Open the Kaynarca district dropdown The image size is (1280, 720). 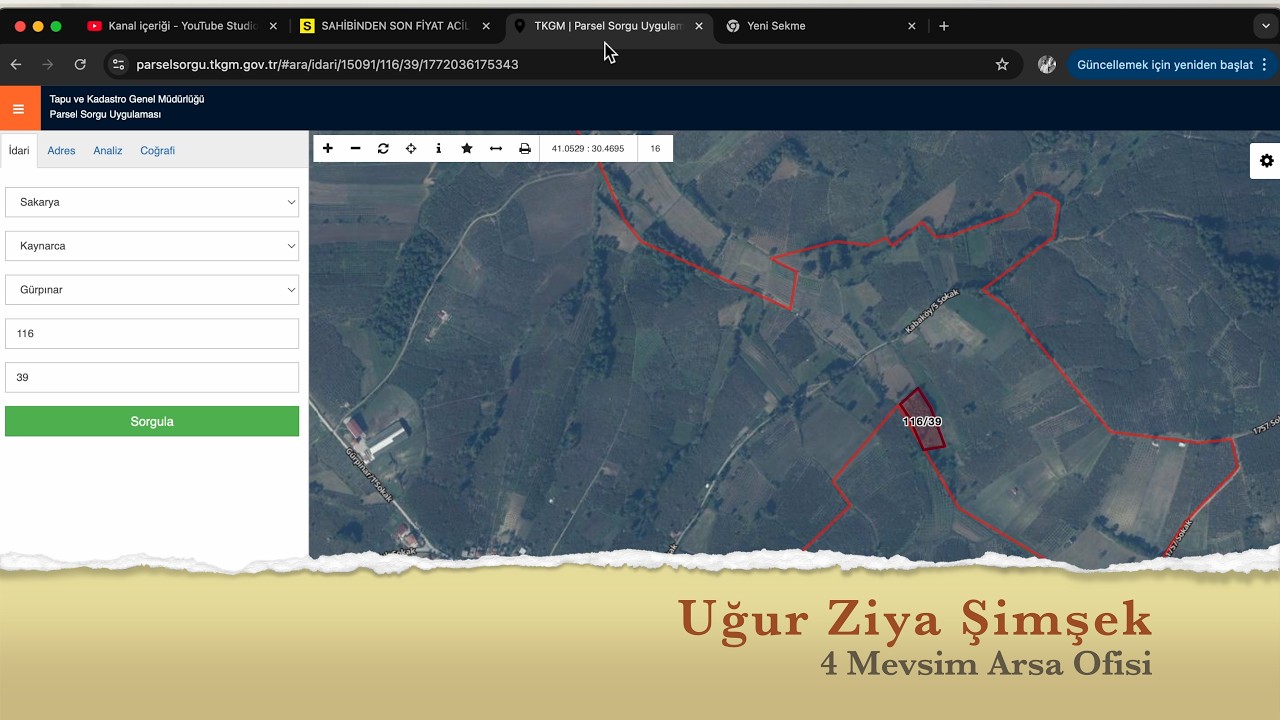click(152, 246)
